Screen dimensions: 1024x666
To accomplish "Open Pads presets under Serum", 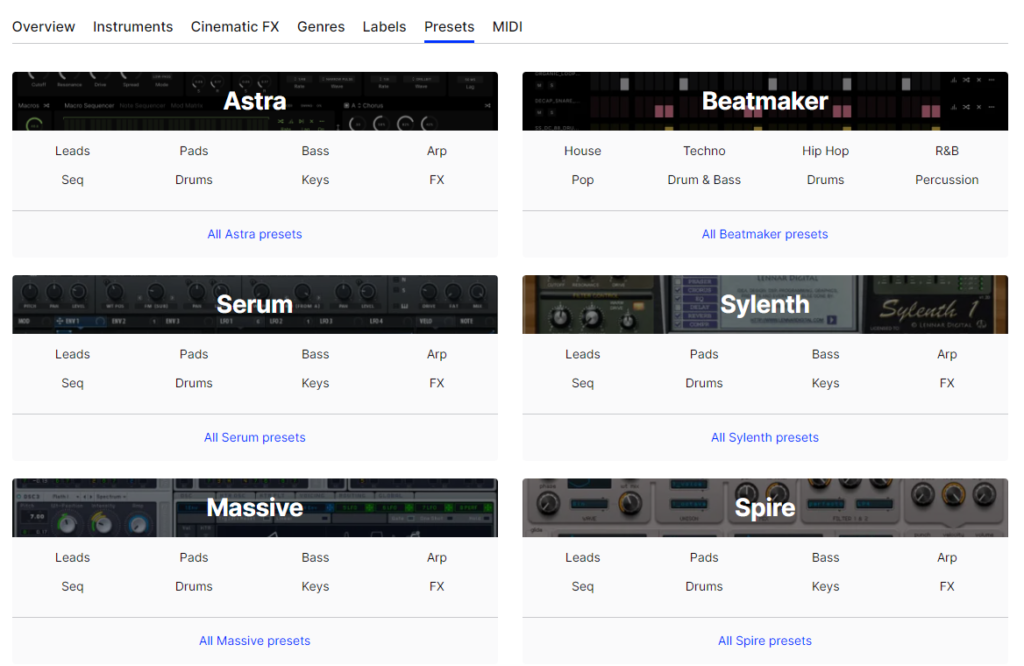I will click(x=194, y=353).
